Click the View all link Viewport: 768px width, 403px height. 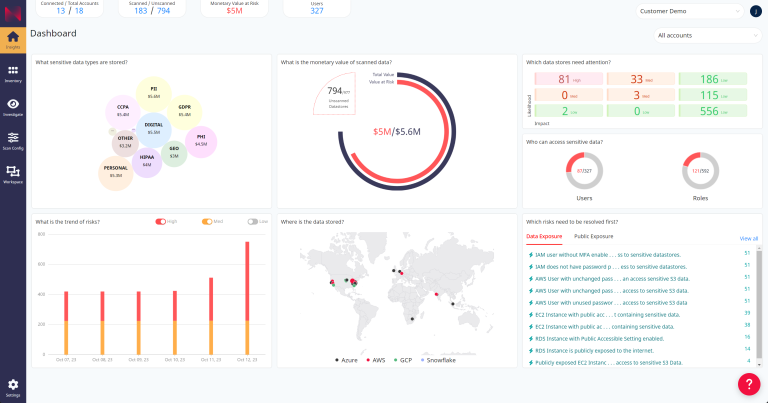coord(748,238)
